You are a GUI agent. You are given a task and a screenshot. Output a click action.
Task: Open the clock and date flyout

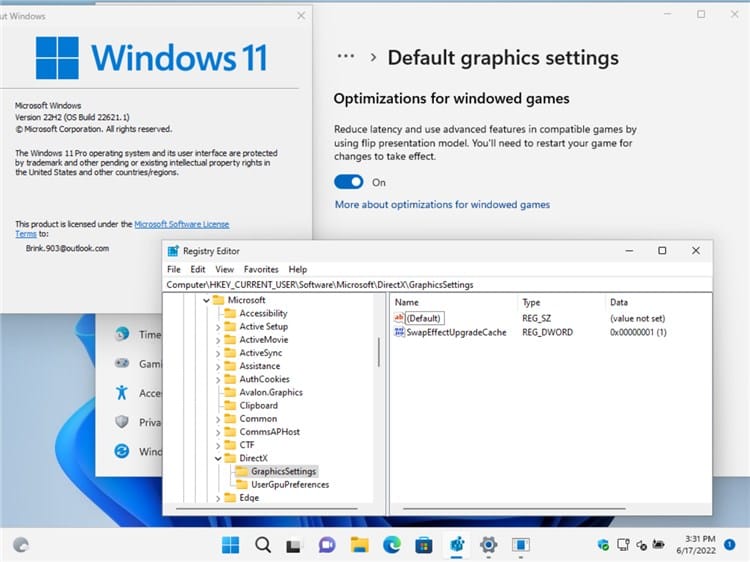point(696,545)
